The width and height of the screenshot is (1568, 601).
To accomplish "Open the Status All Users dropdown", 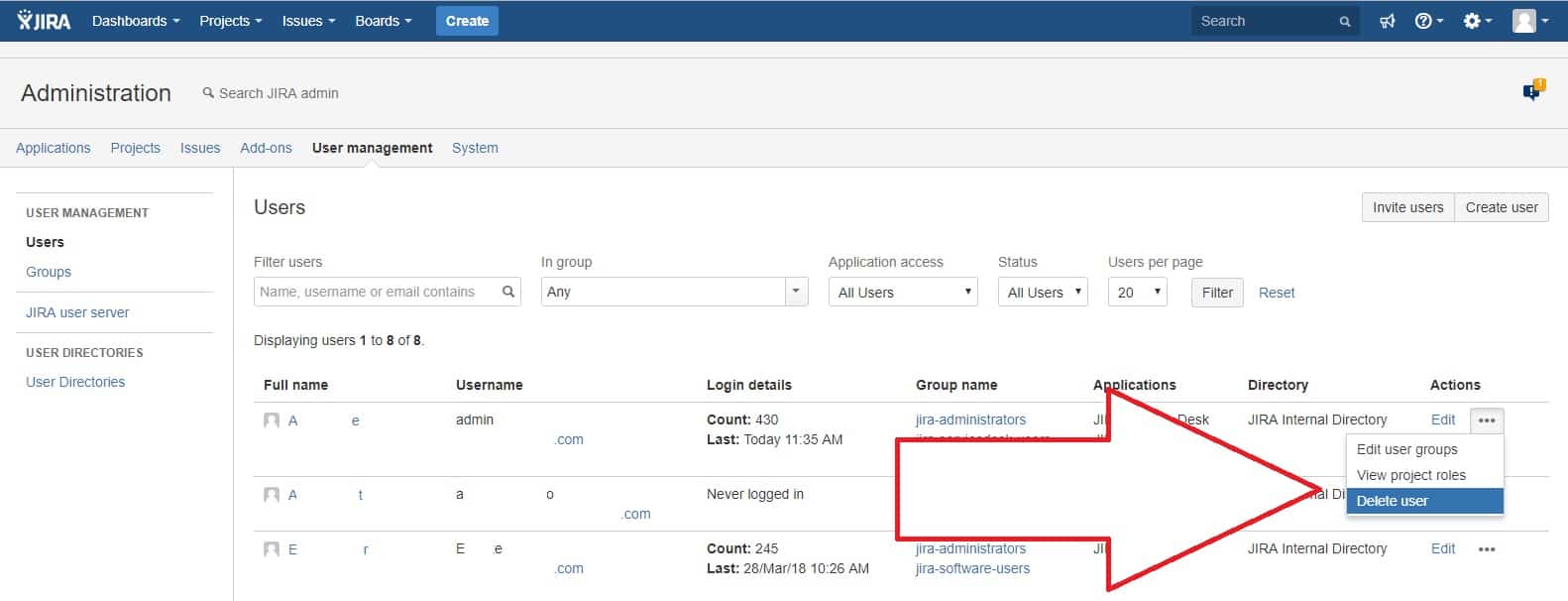I will pyautogui.click(x=1043, y=292).
